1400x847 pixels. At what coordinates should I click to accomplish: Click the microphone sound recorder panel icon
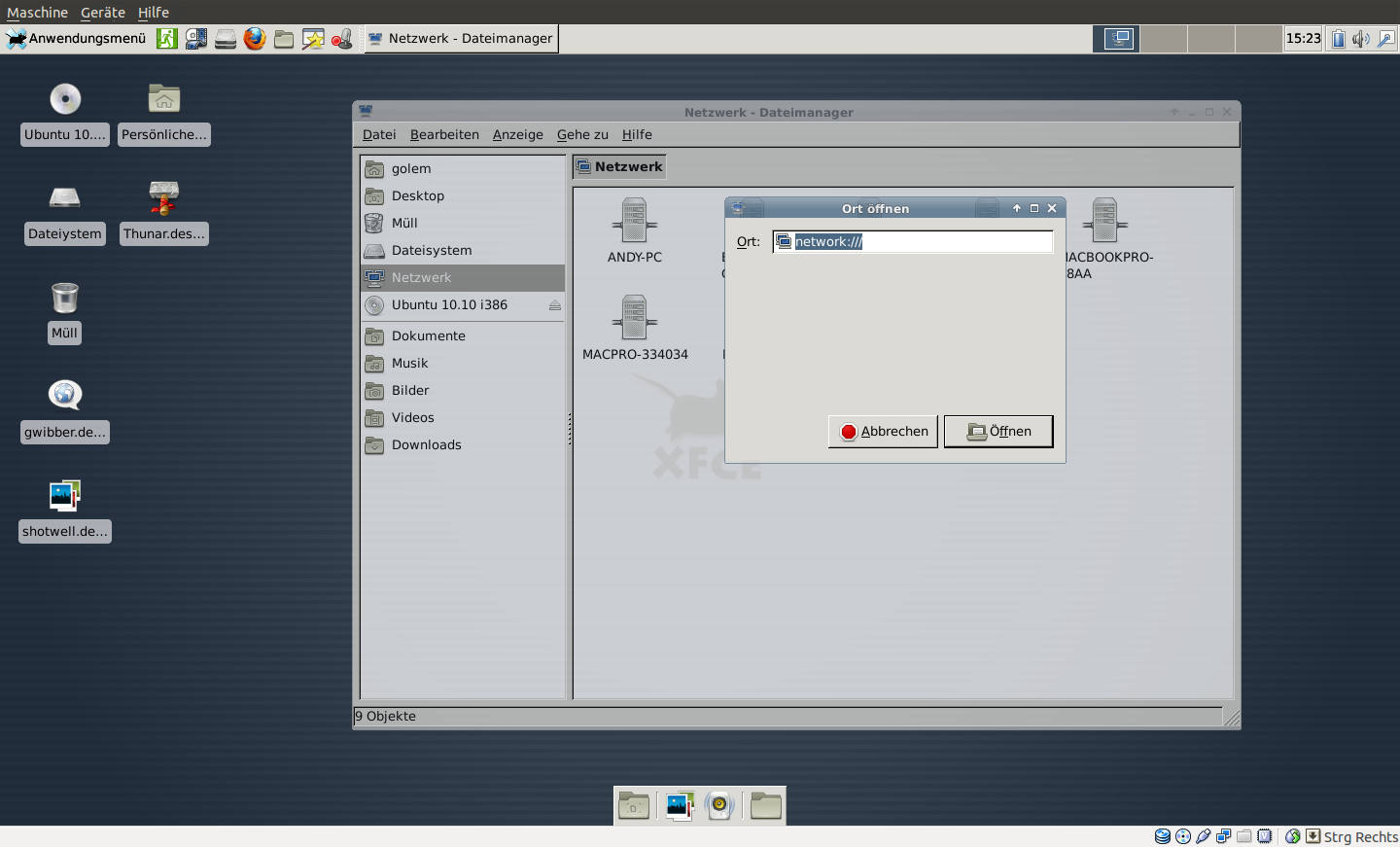pos(342,39)
